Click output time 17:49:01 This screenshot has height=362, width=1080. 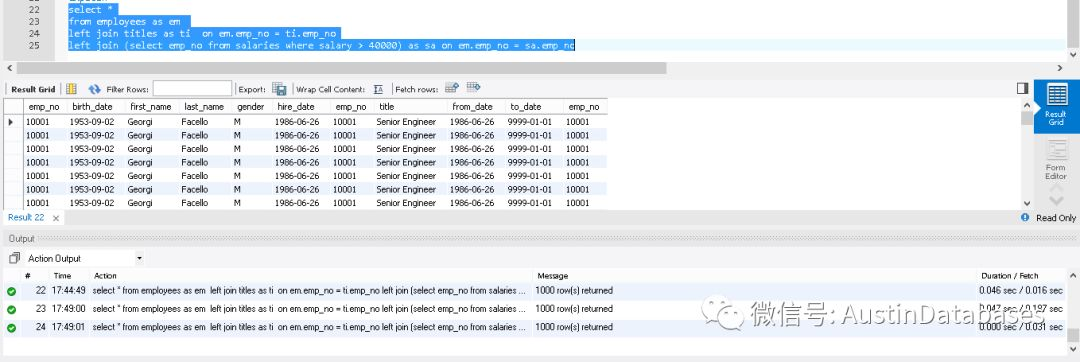[69, 328]
